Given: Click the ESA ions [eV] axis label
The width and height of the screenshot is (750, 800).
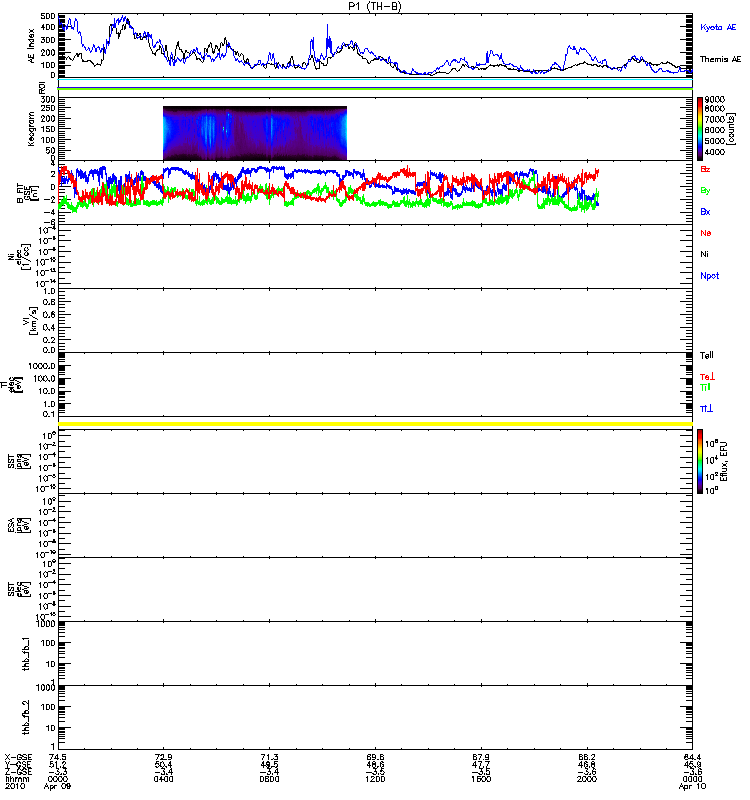Looking at the screenshot, I should click(x=19, y=526).
